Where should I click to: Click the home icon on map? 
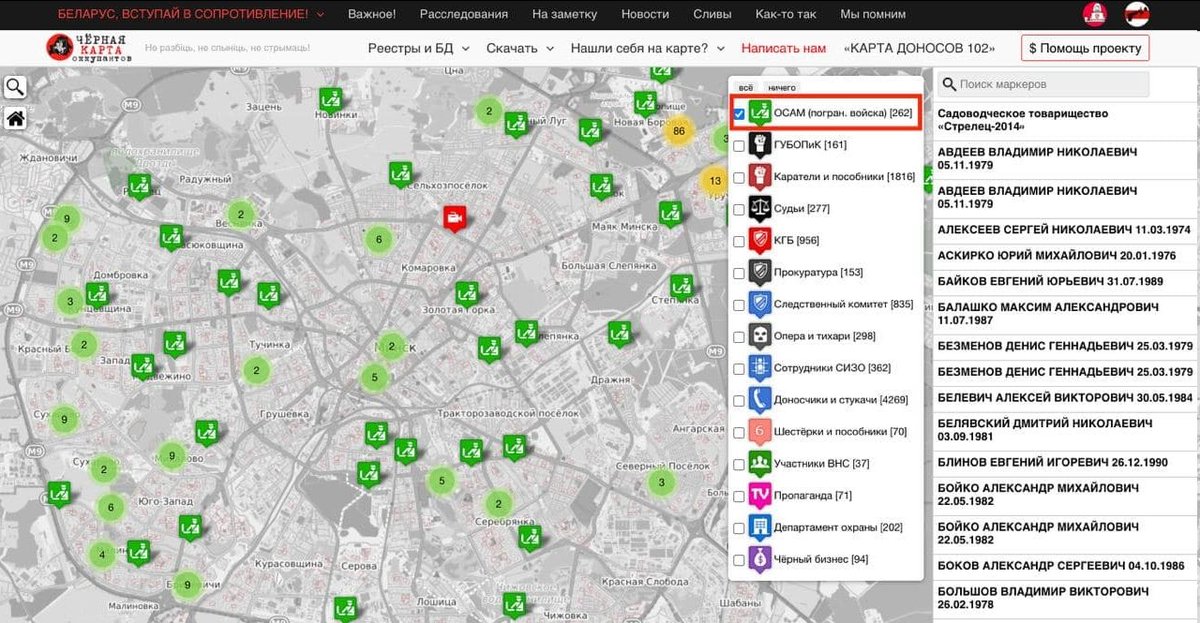click(15, 119)
